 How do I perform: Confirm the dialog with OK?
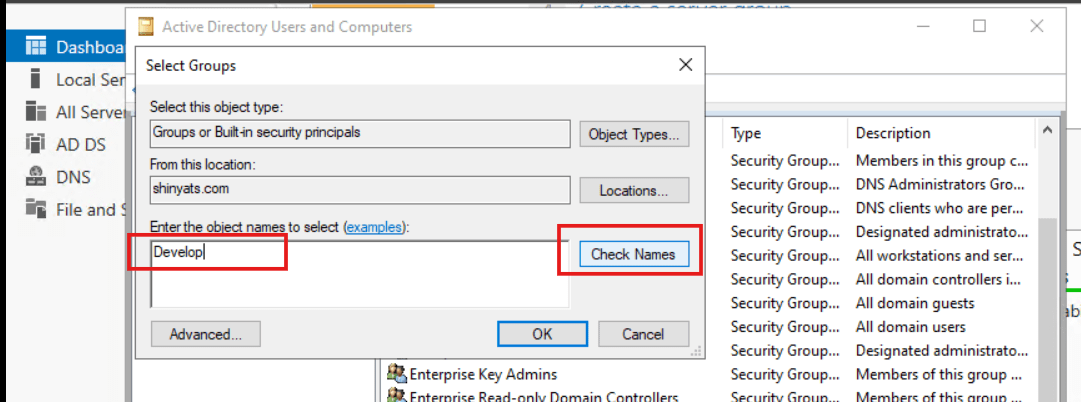pos(543,334)
